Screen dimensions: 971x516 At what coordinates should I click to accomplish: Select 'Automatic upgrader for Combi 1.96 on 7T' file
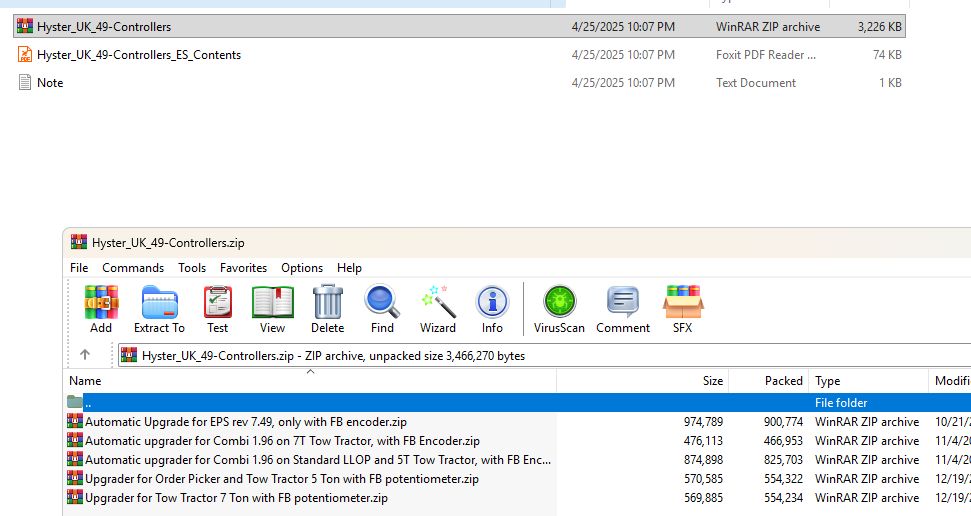[282, 440]
